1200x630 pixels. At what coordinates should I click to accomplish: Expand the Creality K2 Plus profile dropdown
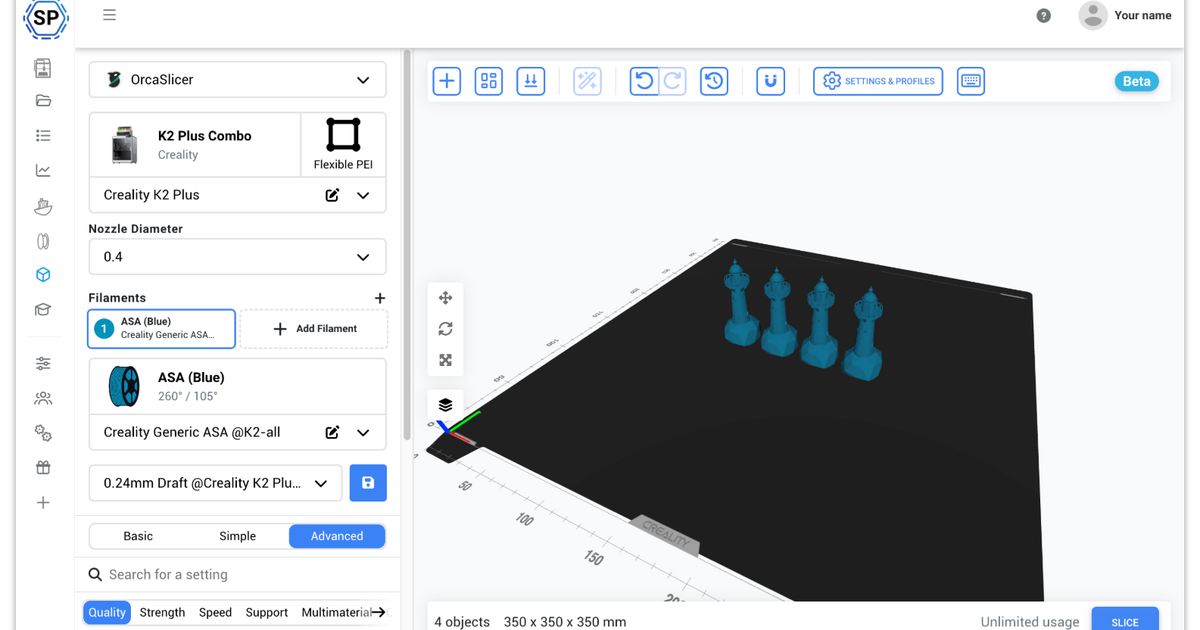[x=364, y=195]
